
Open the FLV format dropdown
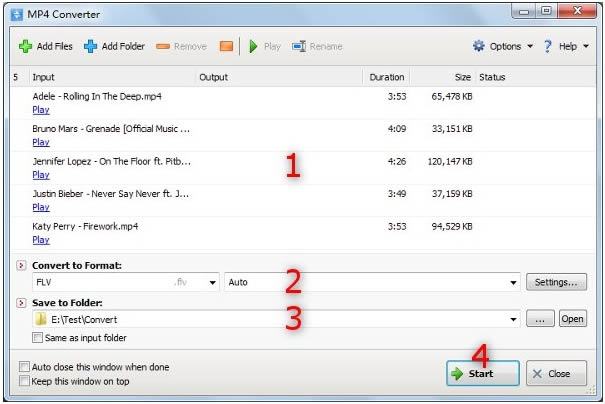pos(212,282)
